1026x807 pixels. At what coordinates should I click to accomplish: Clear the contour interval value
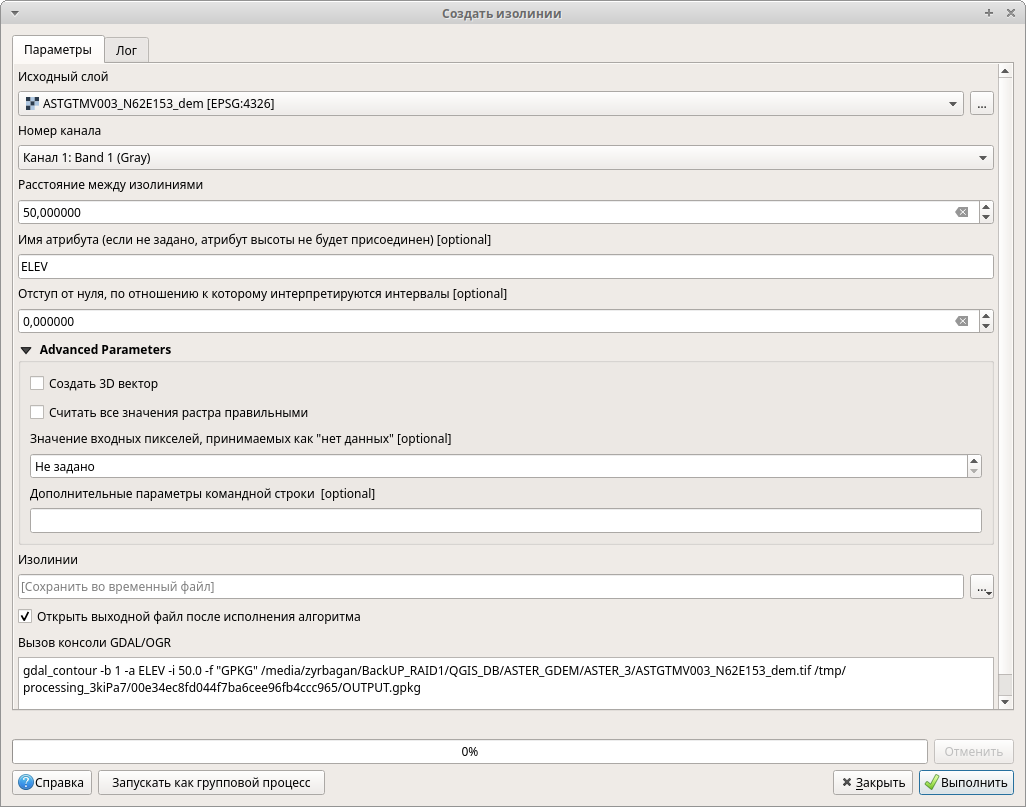(x=961, y=212)
